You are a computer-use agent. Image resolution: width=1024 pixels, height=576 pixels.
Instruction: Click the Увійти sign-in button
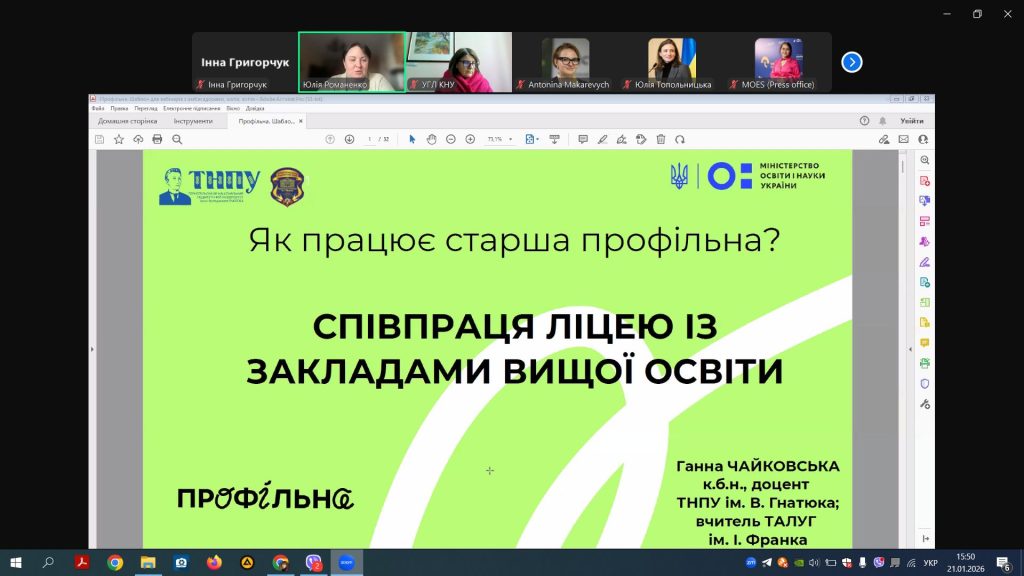[x=911, y=121]
